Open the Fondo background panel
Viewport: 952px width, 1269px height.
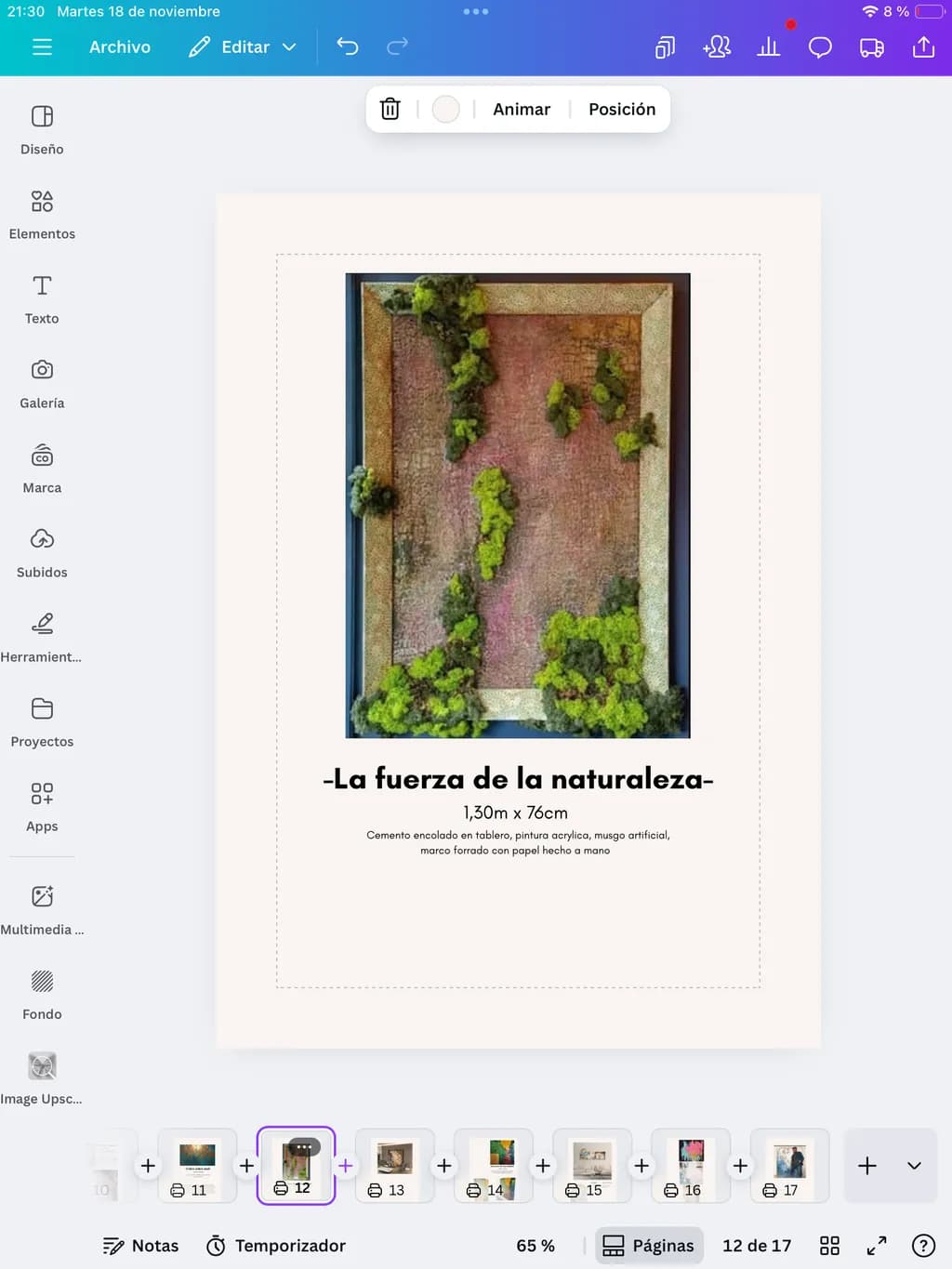point(42,995)
